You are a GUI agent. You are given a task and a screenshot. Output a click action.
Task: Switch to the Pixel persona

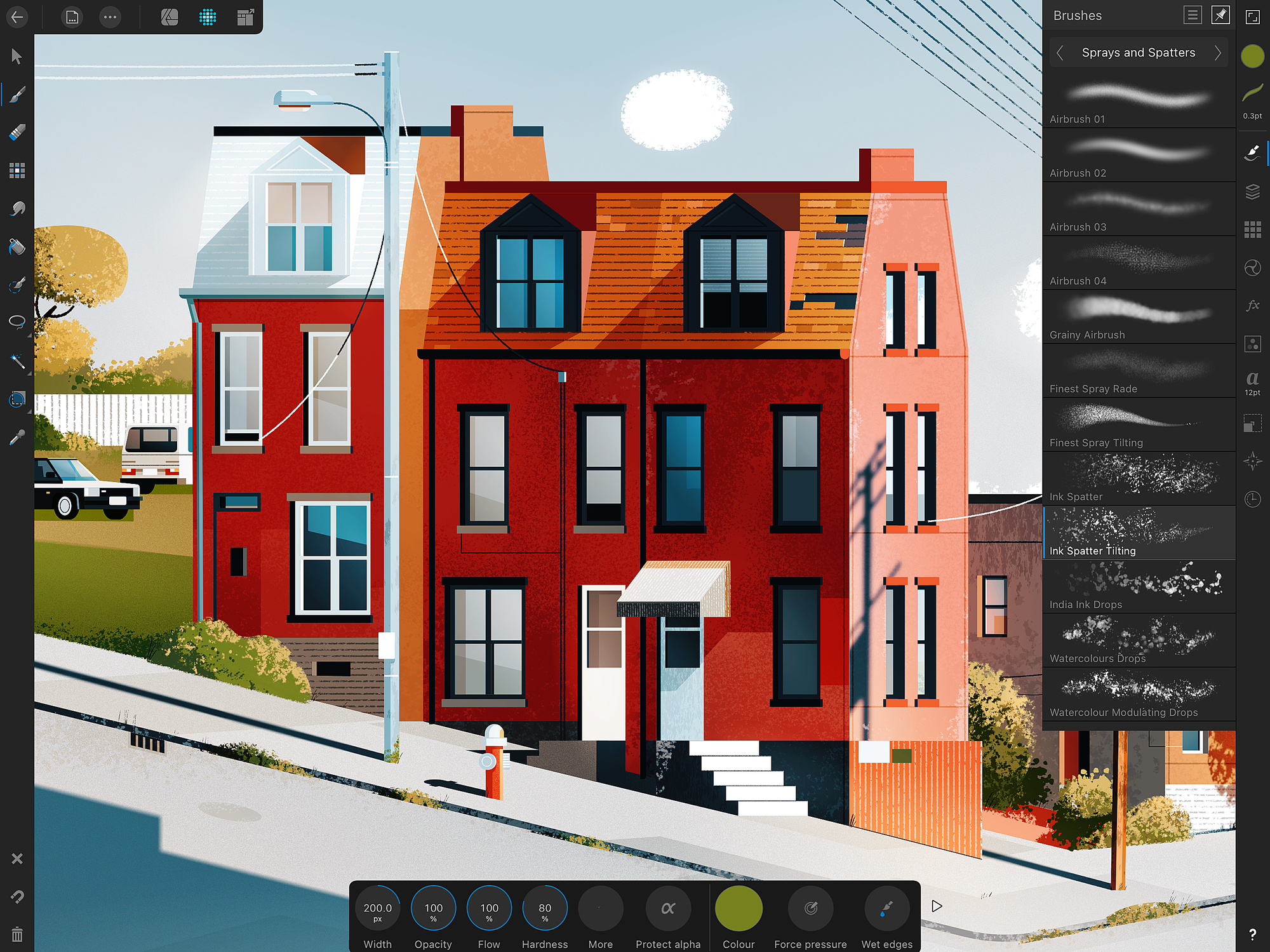(x=208, y=17)
